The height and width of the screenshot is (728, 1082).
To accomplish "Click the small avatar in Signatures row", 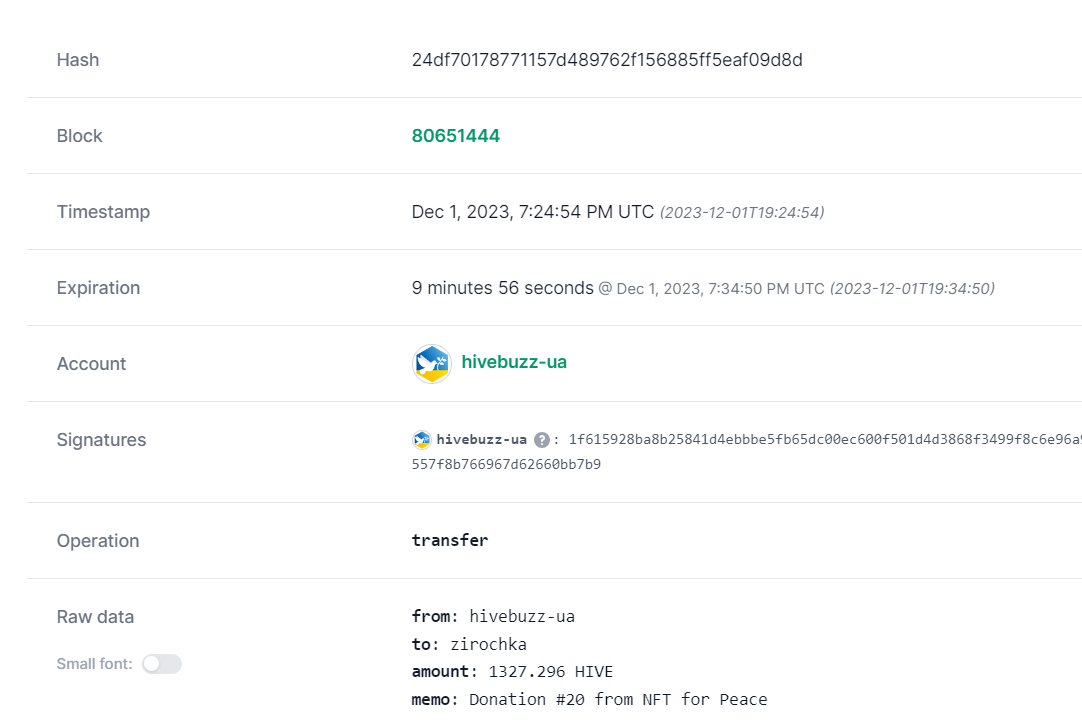I will tap(422, 440).
